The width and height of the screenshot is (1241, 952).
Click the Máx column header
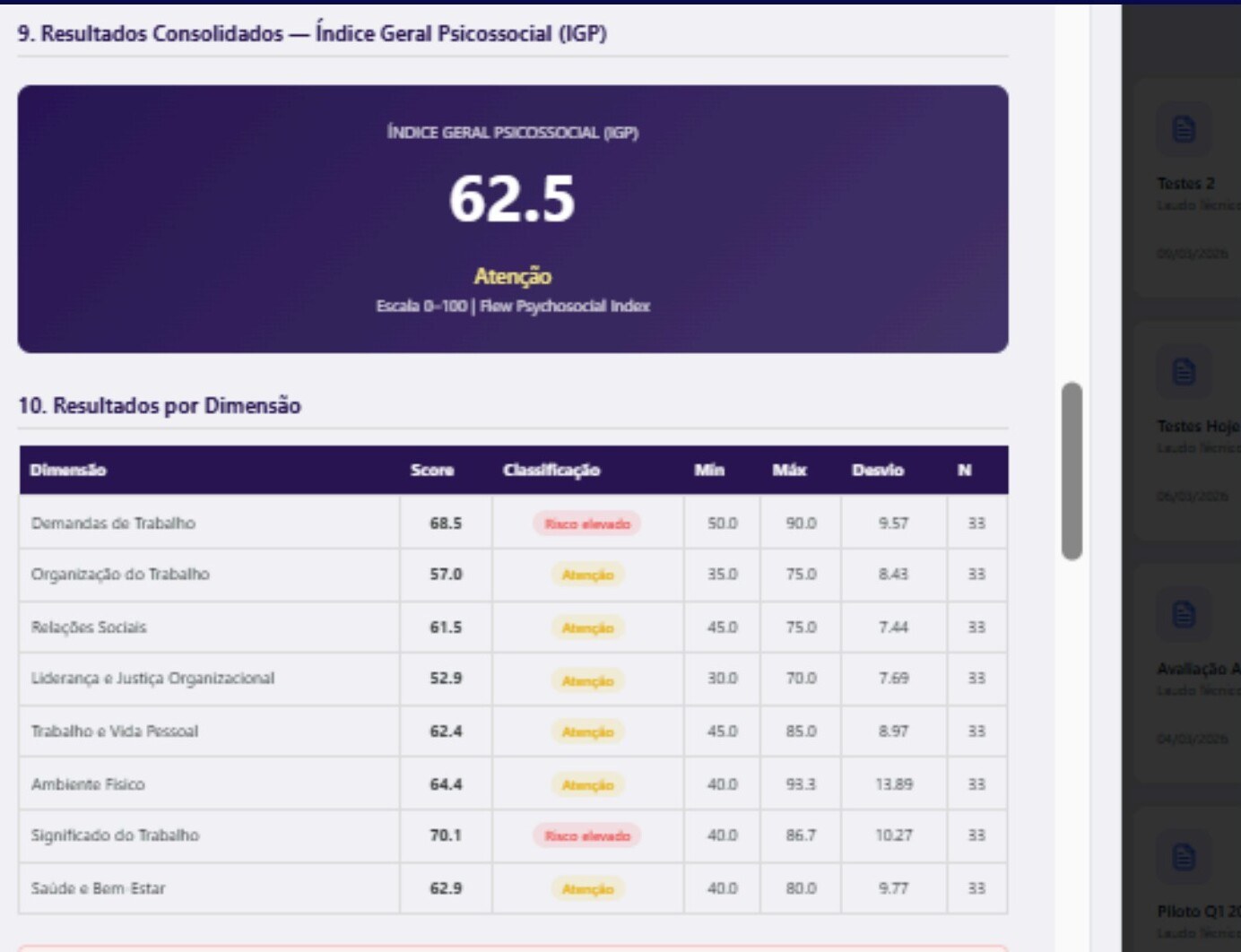(x=790, y=470)
